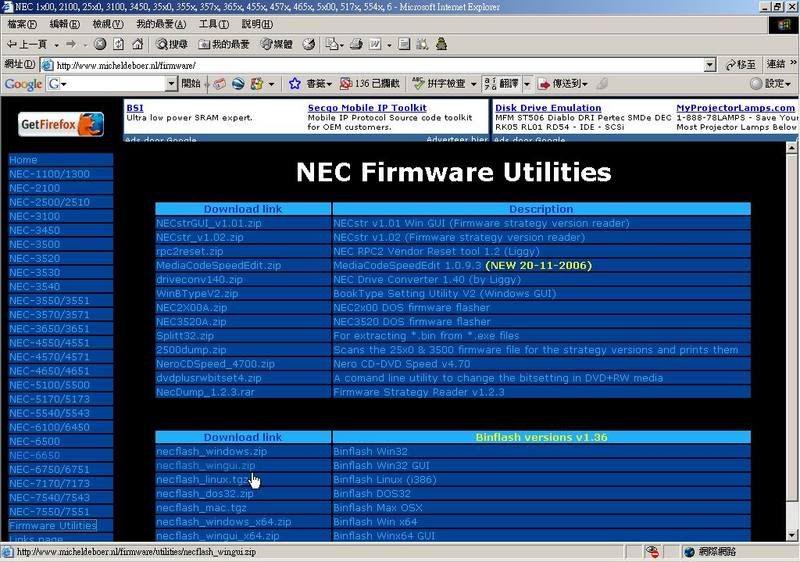Go to the Home page icon

[x=137, y=44]
